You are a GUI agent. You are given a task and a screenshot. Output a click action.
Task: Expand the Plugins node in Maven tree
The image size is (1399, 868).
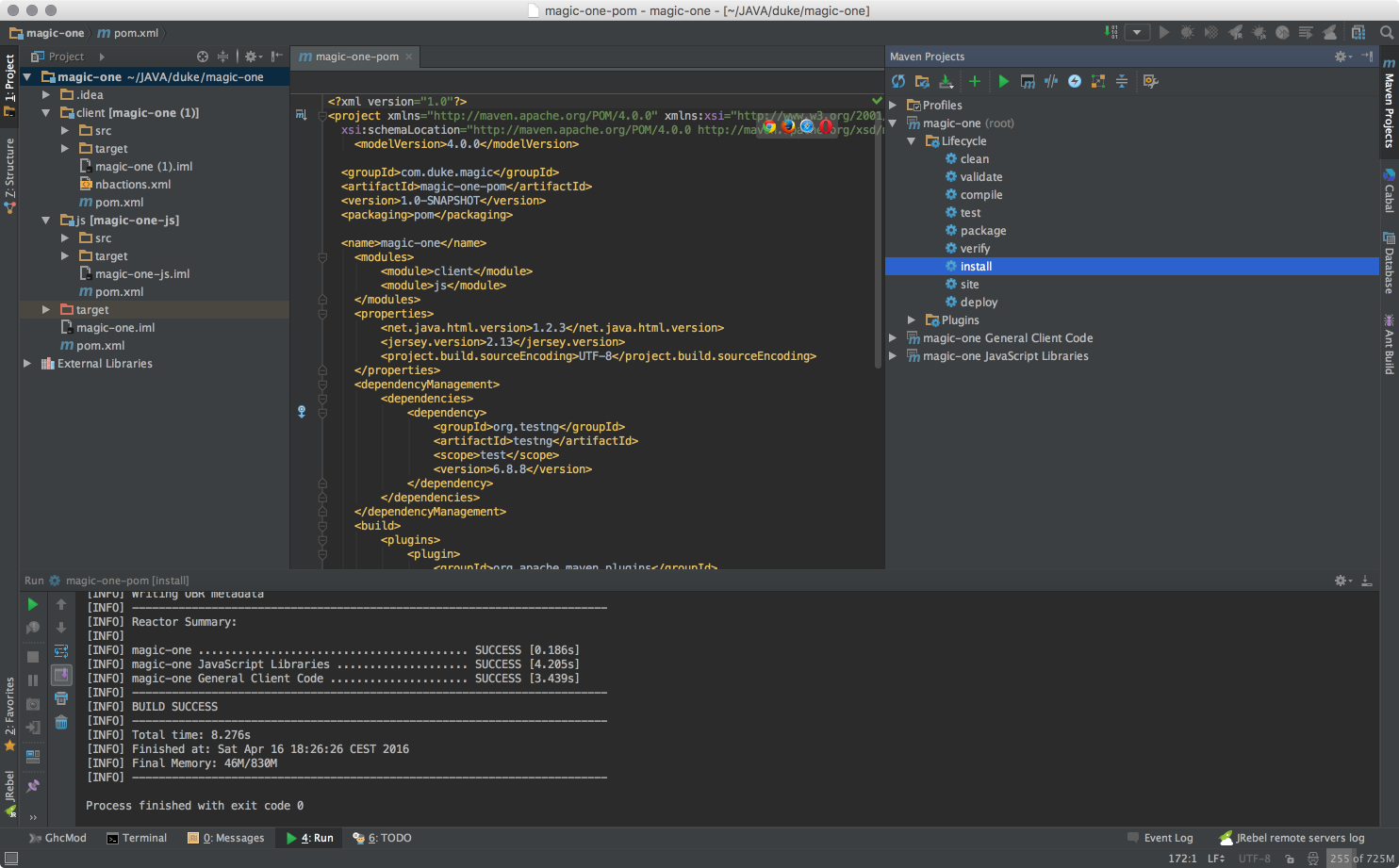click(911, 320)
